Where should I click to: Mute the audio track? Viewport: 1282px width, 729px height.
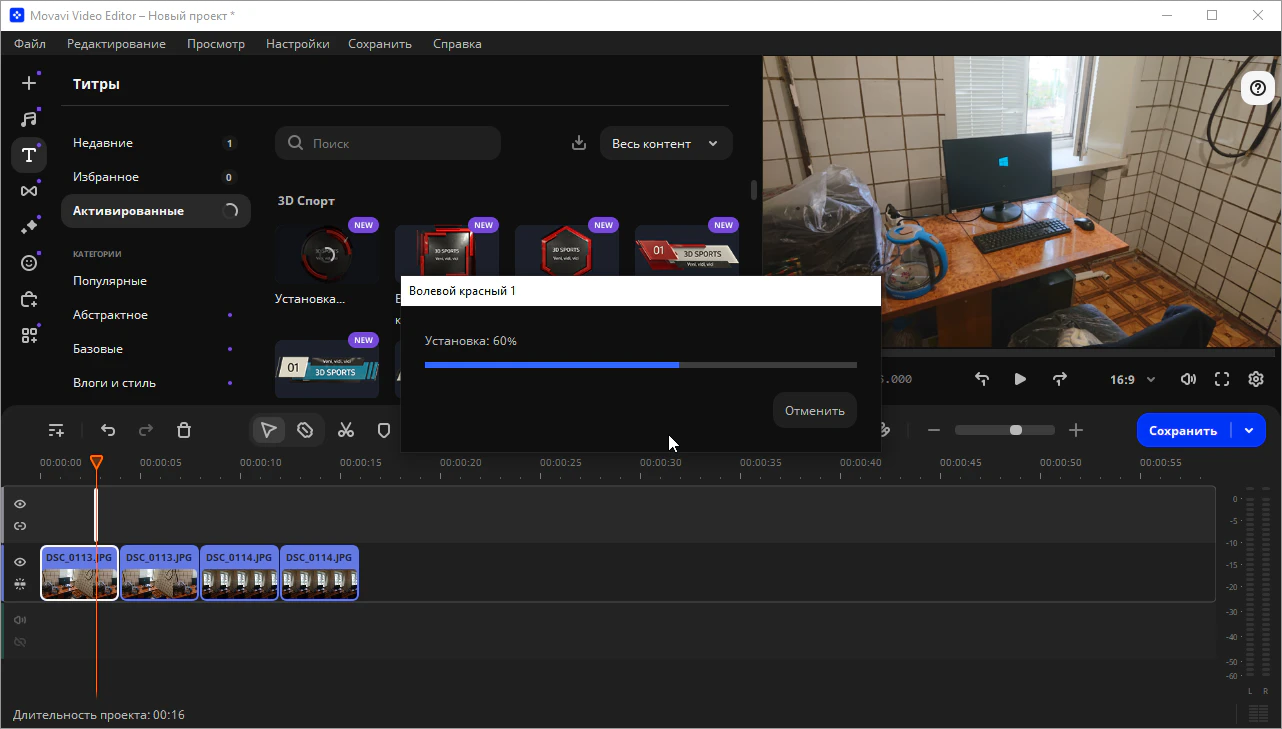tap(20, 620)
